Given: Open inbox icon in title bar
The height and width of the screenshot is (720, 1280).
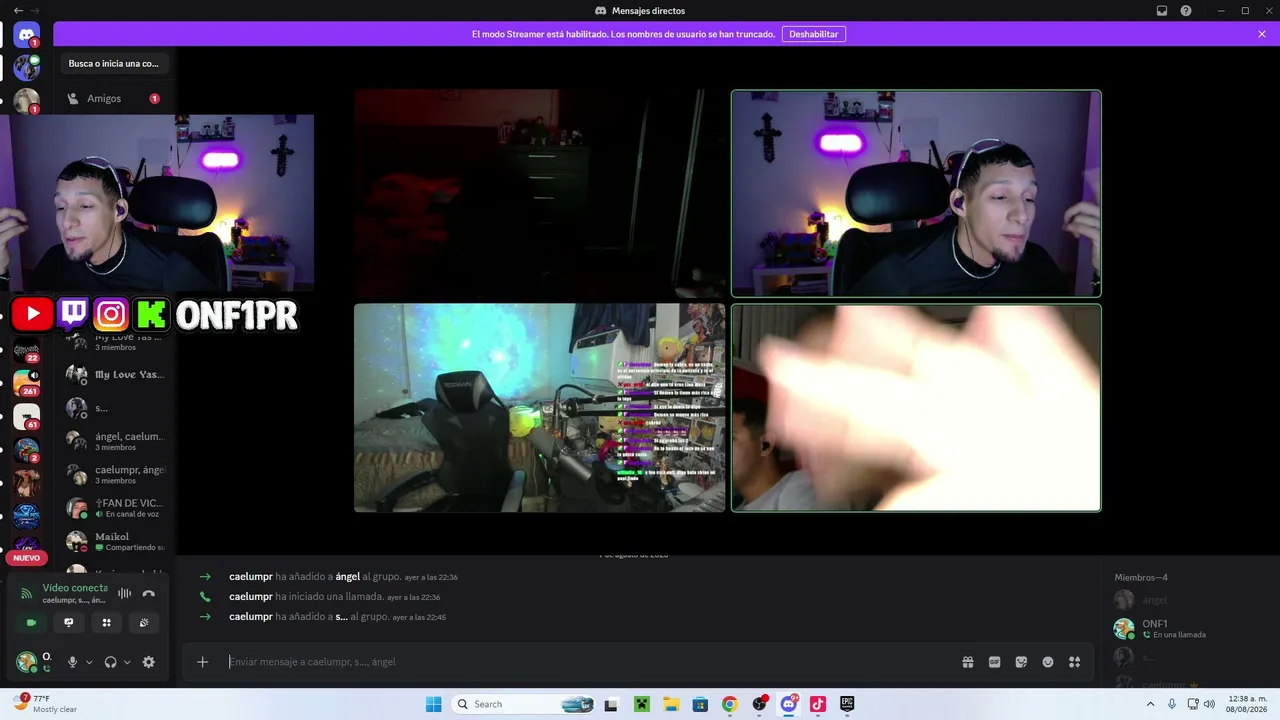Looking at the screenshot, I should pyautogui.click(x=1162, y=11).
